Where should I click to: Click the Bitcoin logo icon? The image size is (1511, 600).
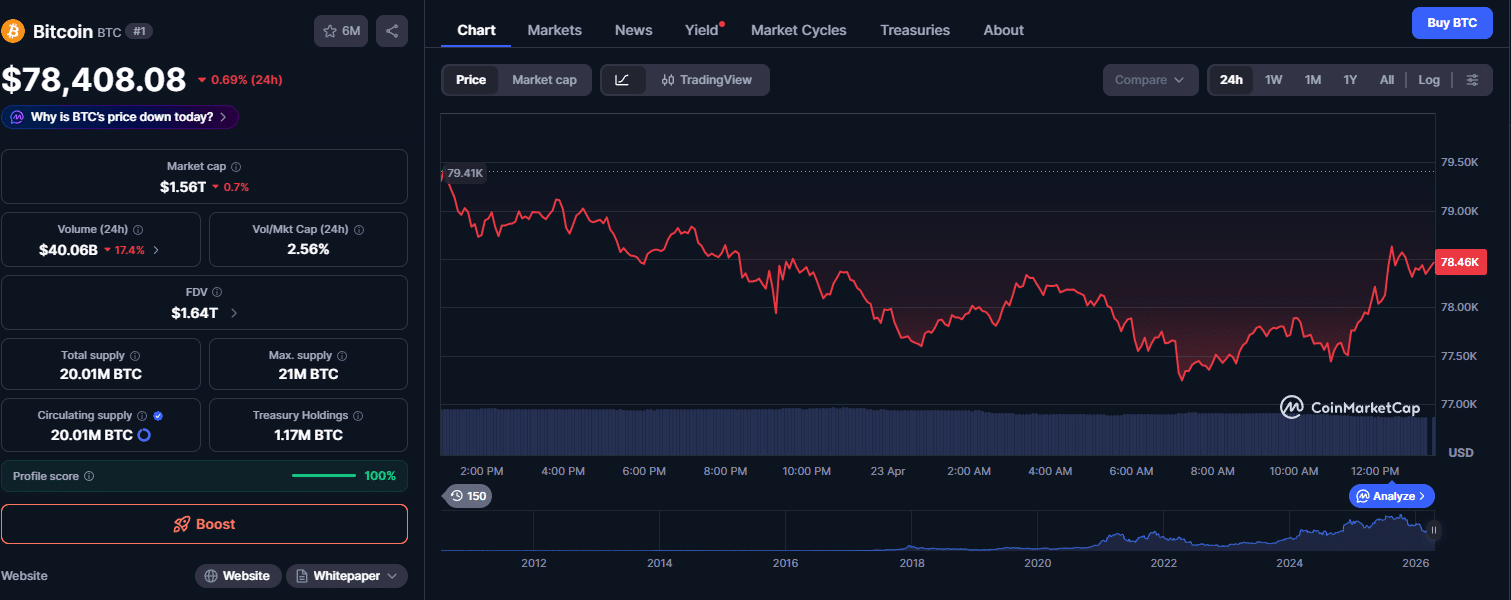(x=14, y=30)
